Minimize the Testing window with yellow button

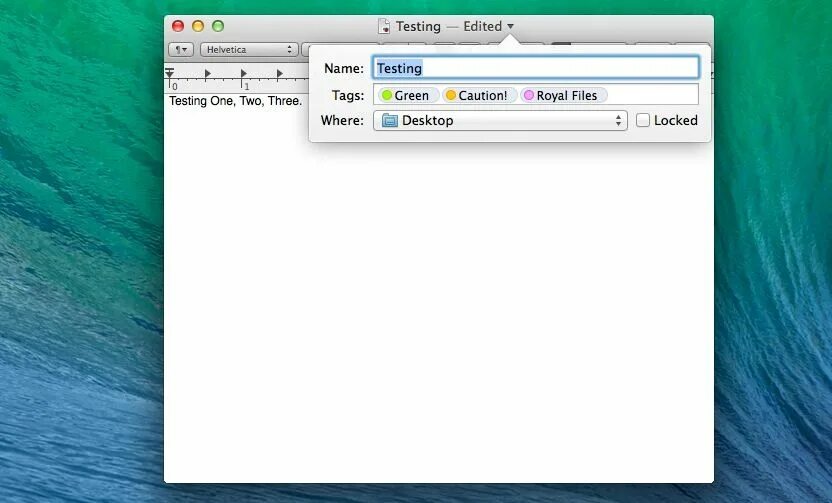click(x=198, y=26)
